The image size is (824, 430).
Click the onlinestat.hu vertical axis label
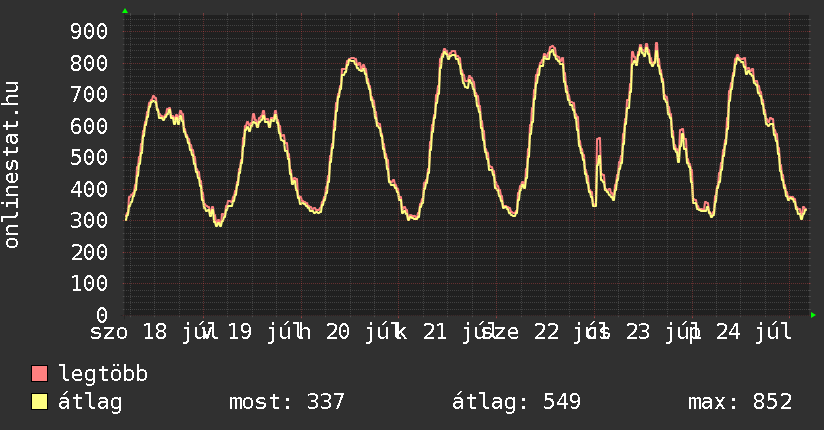point(12,164)
